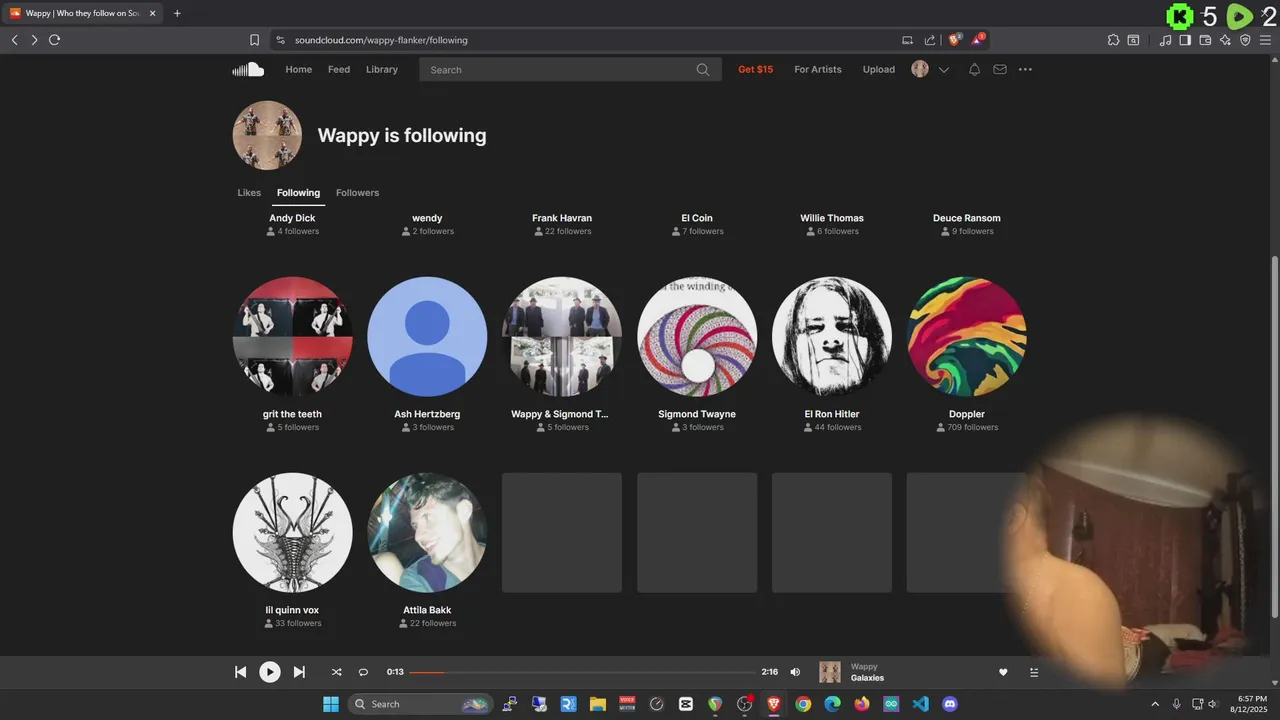Open the SoundCloud logo home link
The image size is (1280, 720).
pyautogui.click(x=248, y=69)
